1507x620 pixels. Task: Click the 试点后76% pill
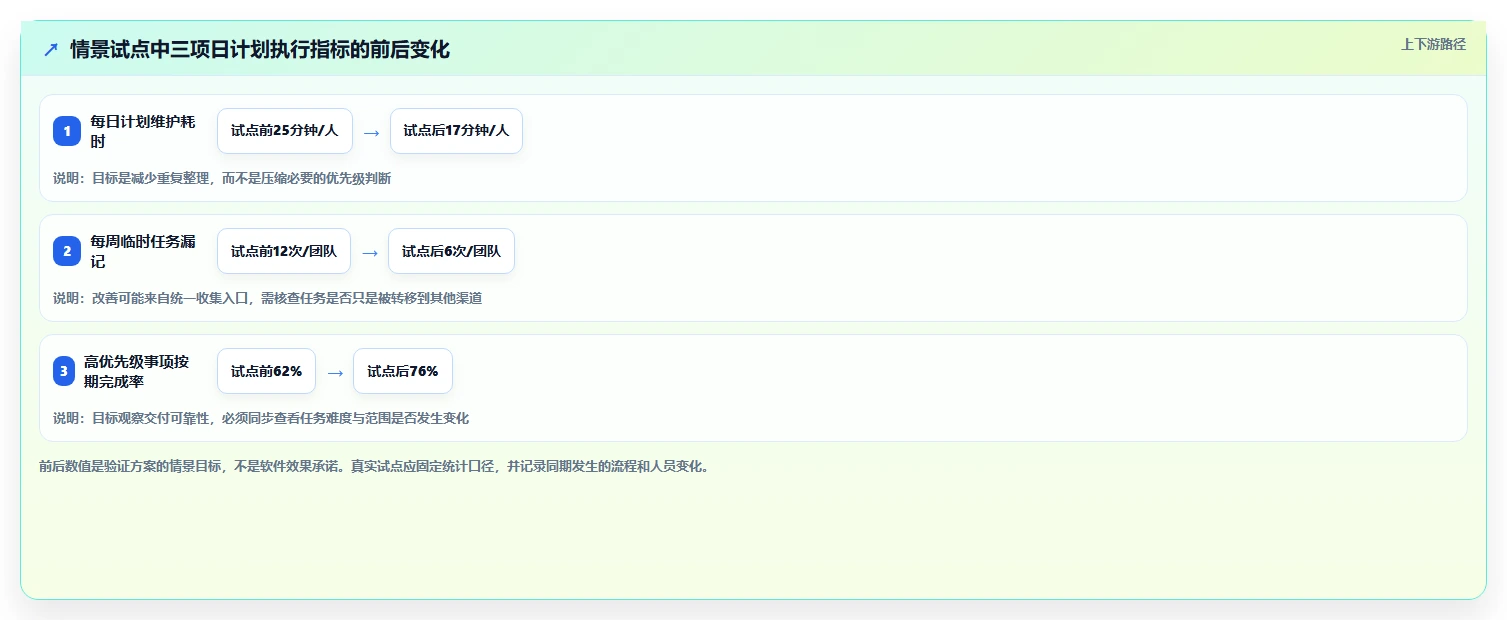[x=403, y=371]
